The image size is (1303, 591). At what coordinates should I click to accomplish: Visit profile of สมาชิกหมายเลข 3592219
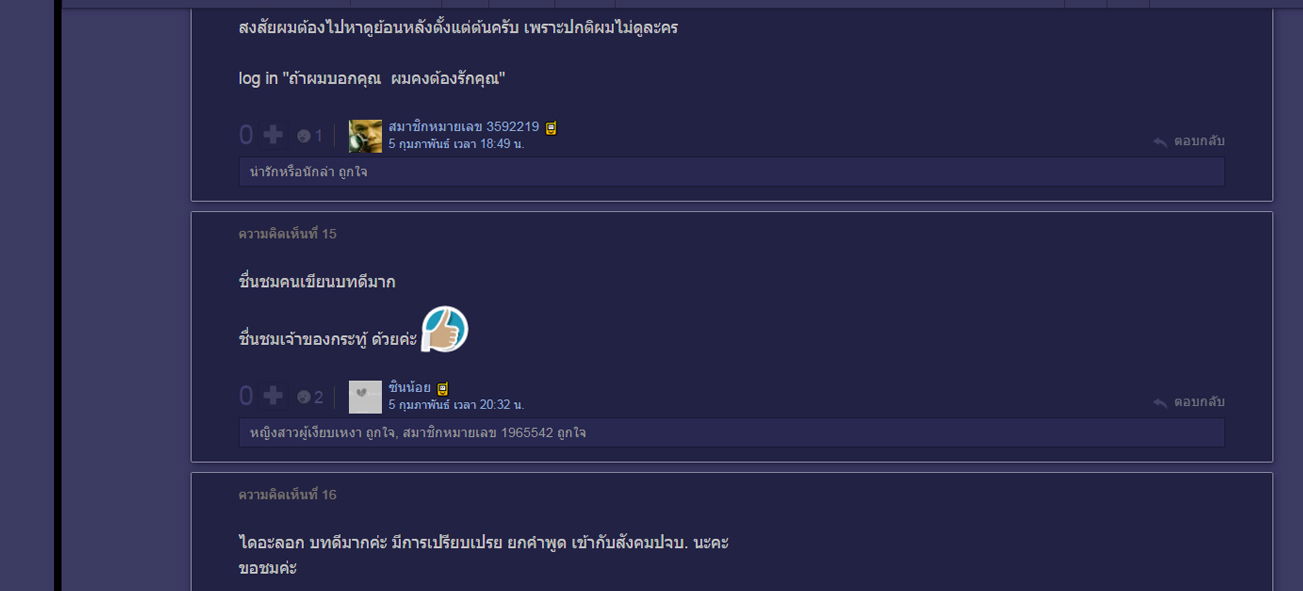click(464, 127)
